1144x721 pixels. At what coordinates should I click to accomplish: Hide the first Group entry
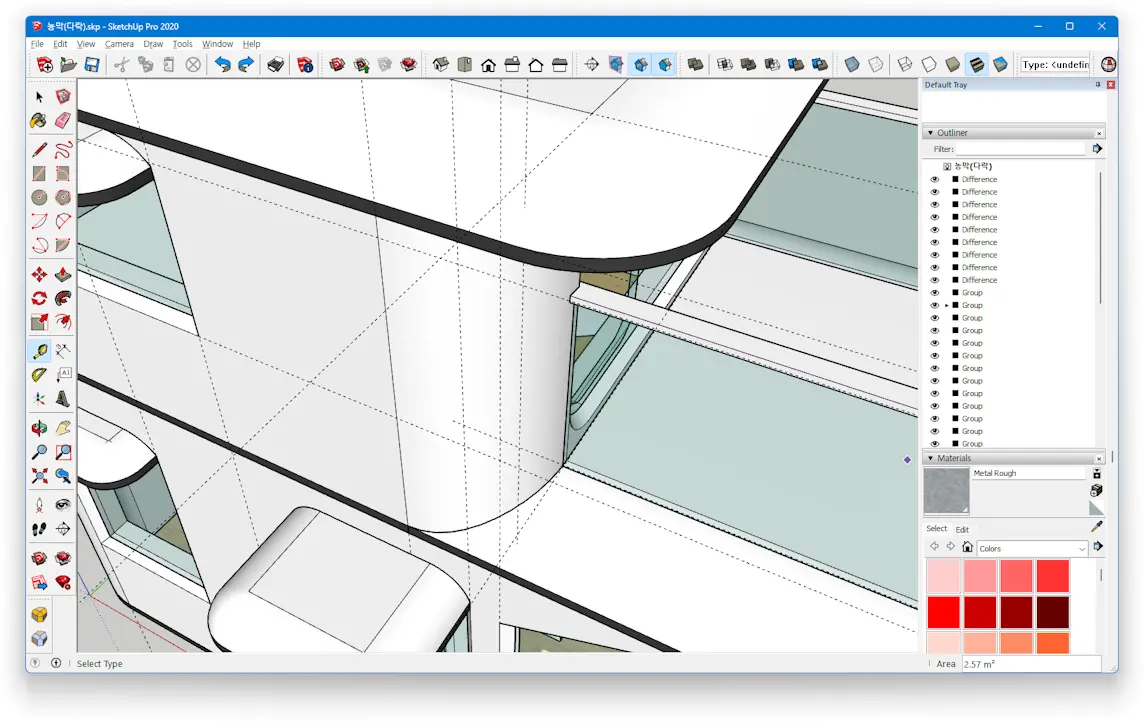pos(935,293)
